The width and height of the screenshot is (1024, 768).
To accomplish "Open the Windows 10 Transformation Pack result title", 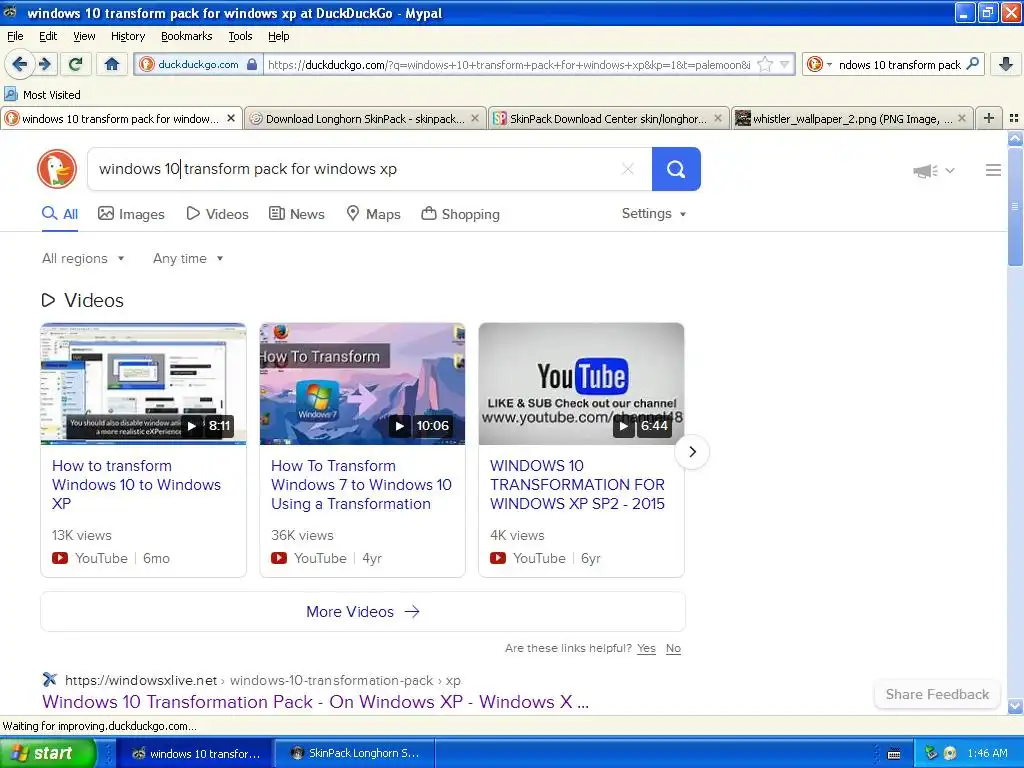I will pos(315,702).
